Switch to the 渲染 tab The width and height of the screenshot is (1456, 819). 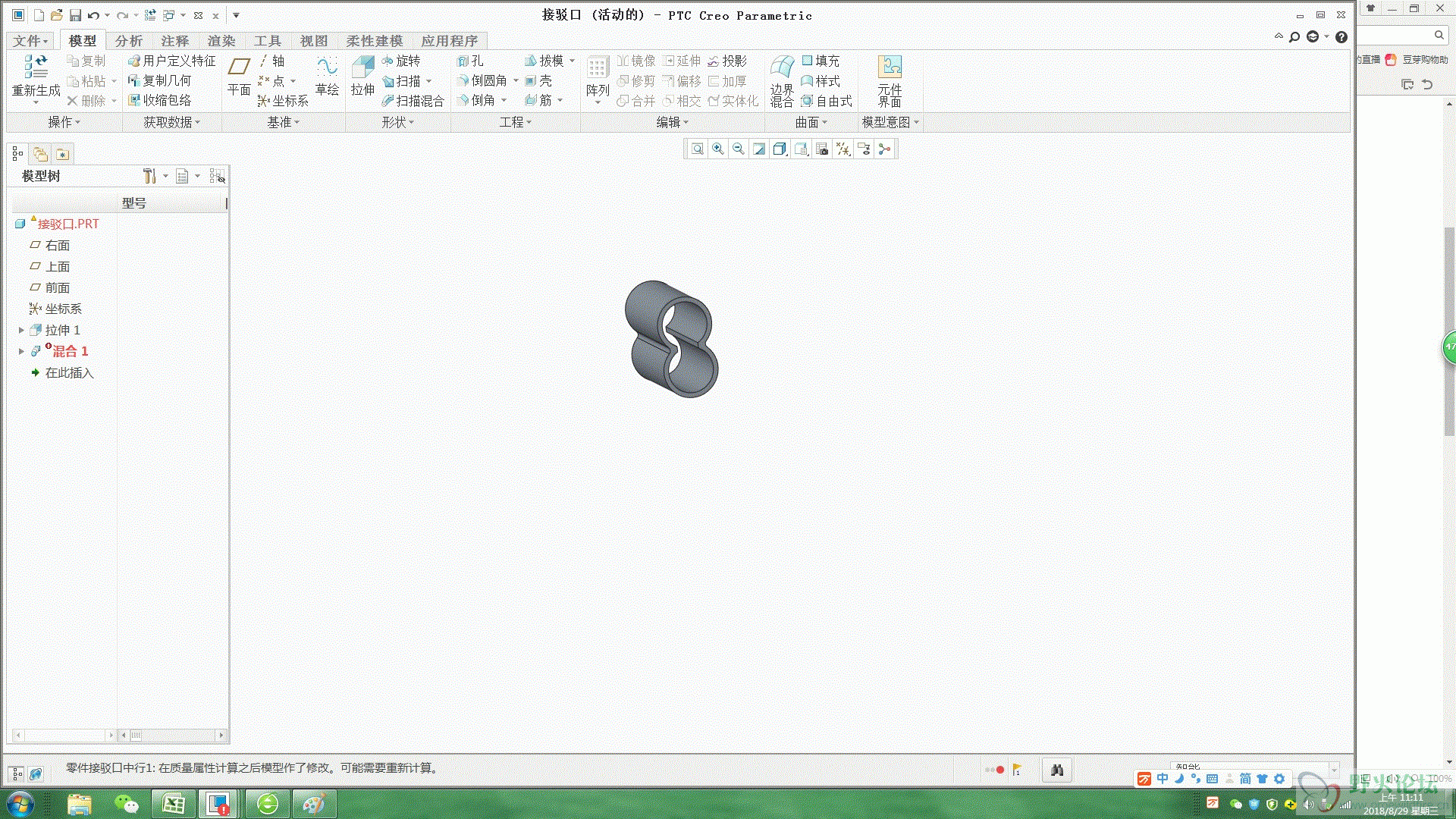tap(221, 41)
